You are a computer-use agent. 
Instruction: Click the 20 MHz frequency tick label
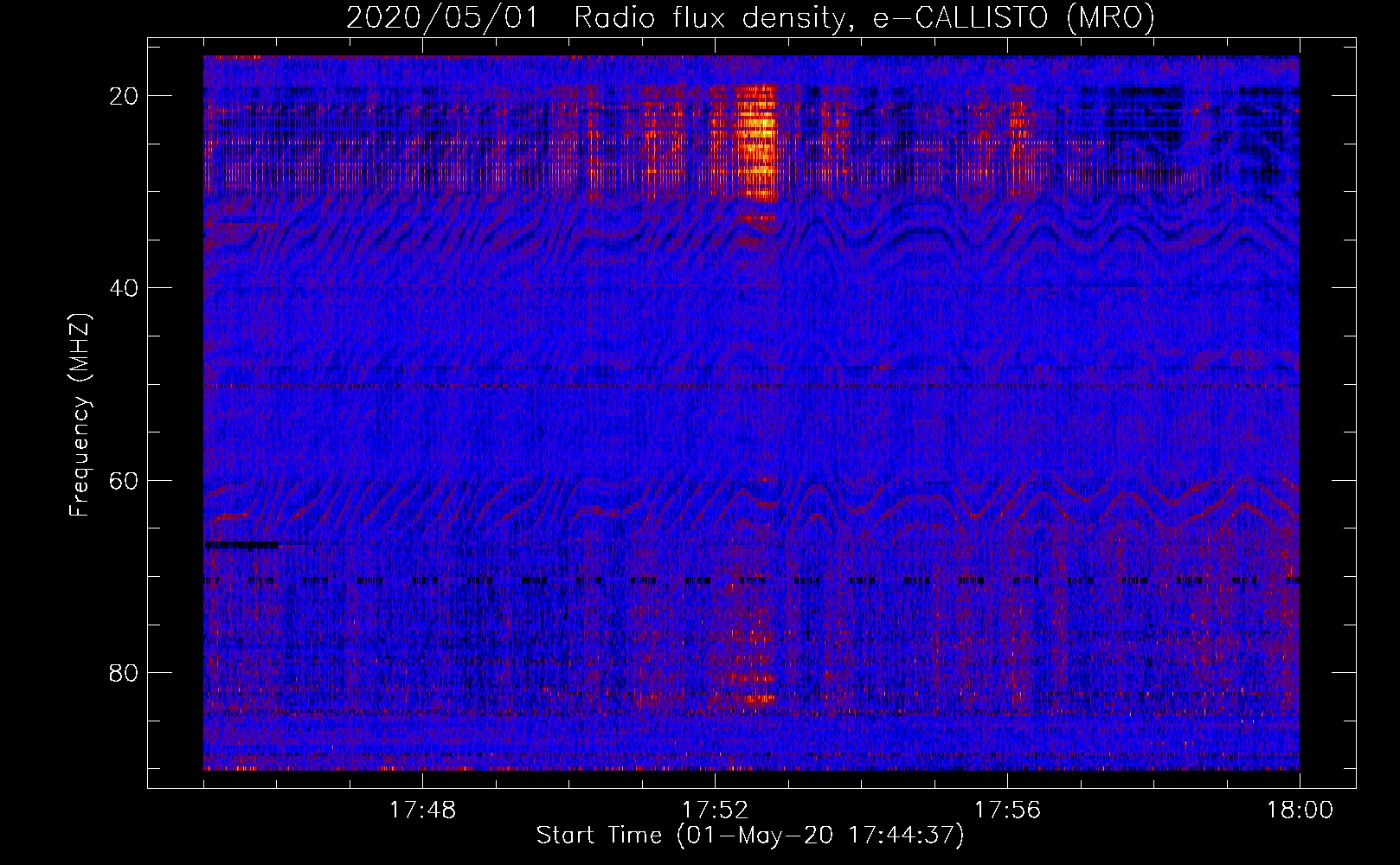coord(125,96)
